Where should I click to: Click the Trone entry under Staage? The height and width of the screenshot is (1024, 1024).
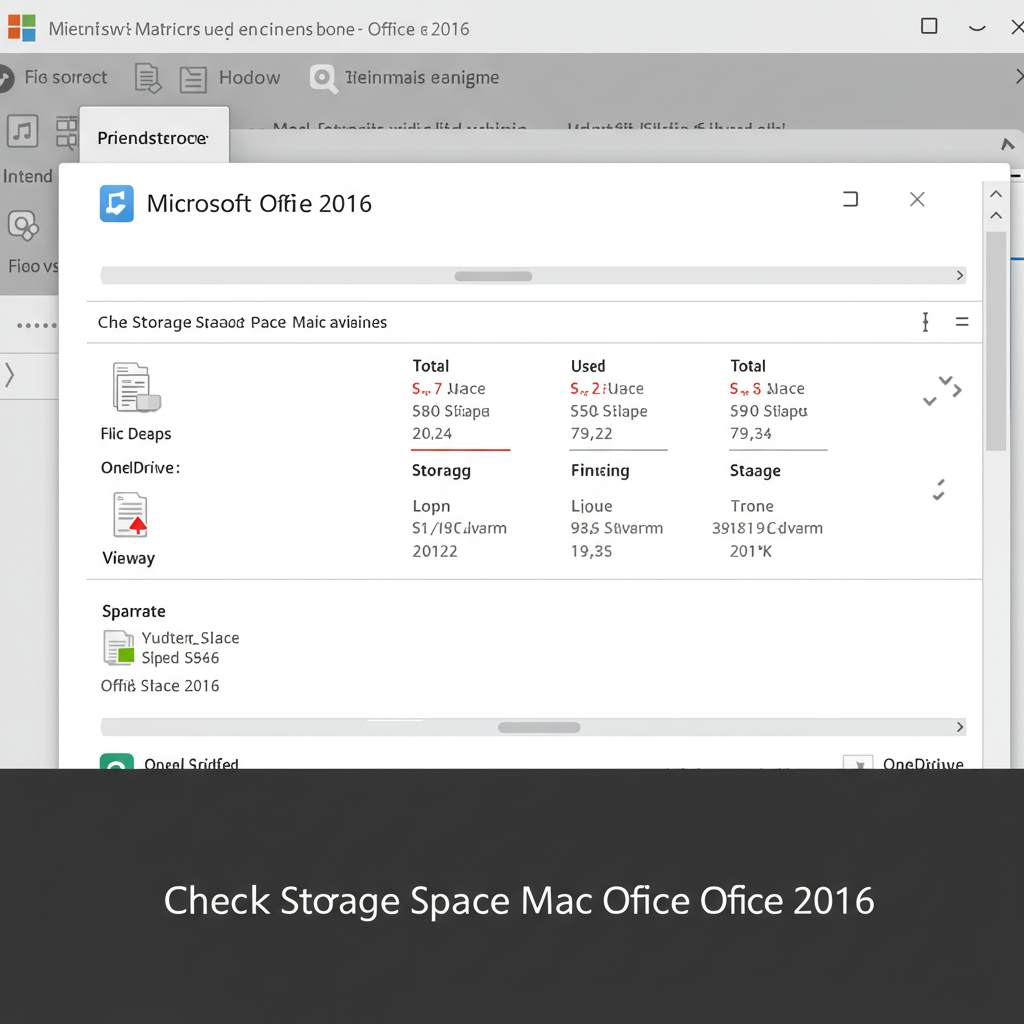tap(752, 506)
